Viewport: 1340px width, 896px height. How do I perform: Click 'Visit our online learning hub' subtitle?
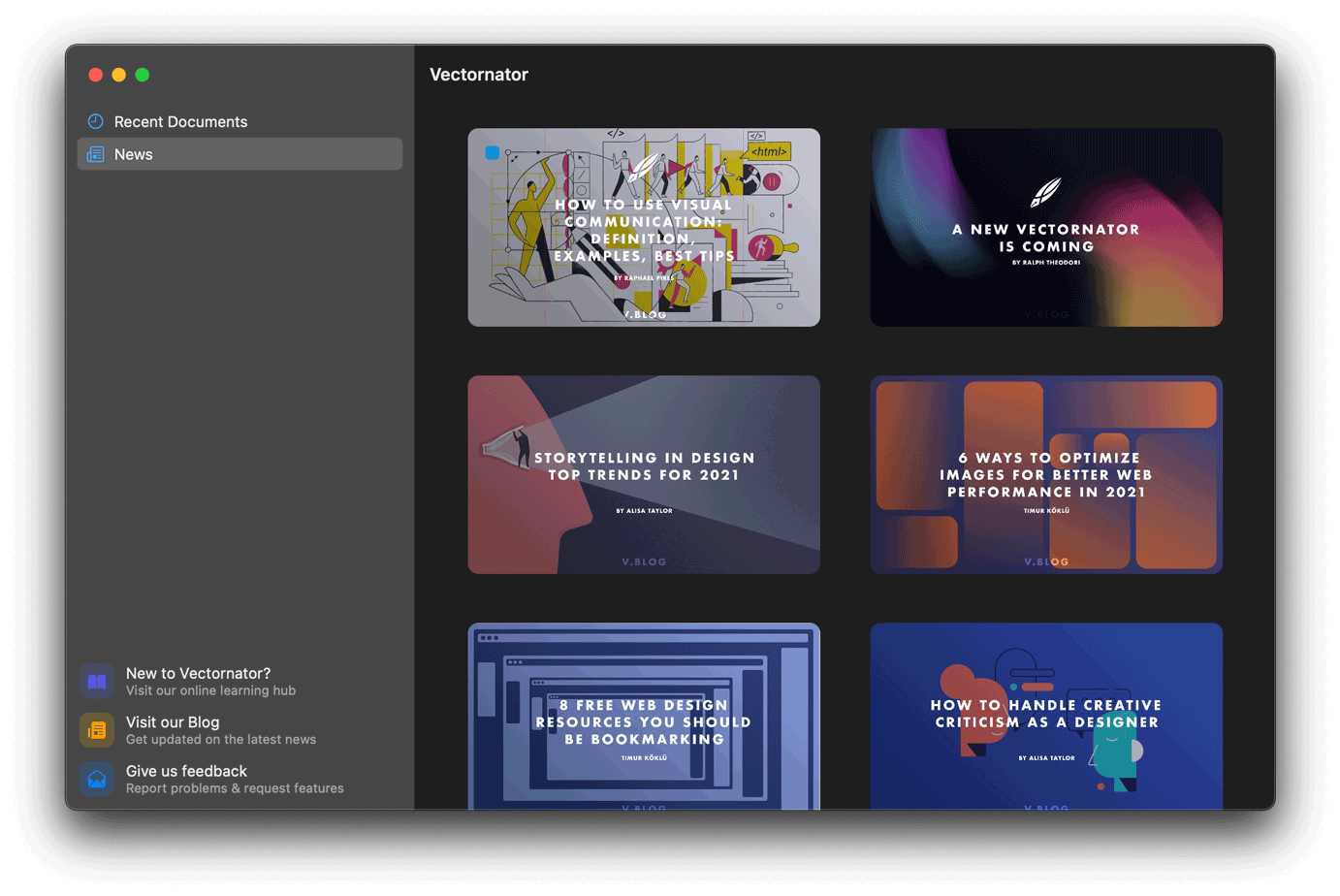[210, 691]
